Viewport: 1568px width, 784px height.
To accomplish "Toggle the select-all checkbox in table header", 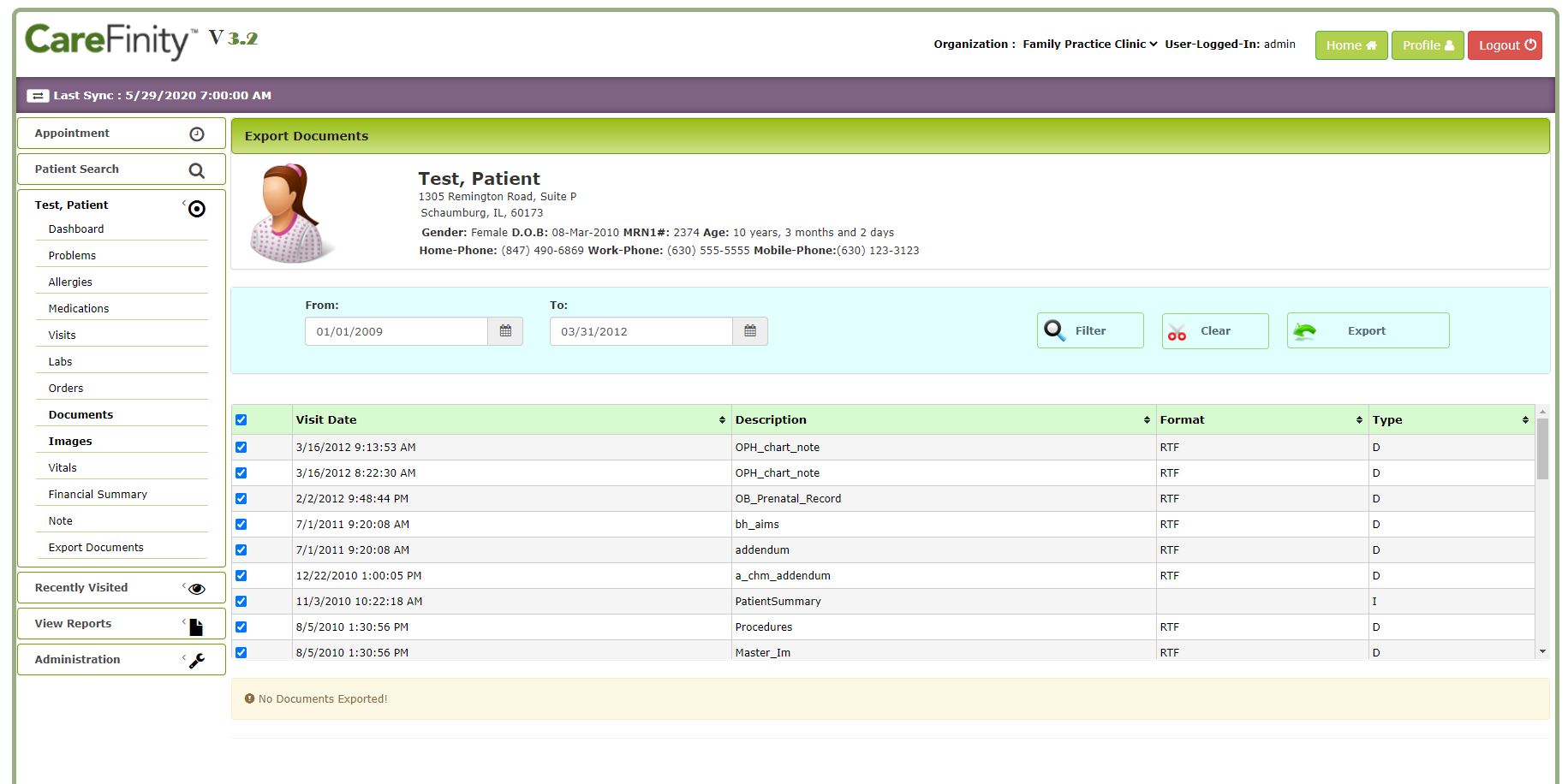I will 241,419.
